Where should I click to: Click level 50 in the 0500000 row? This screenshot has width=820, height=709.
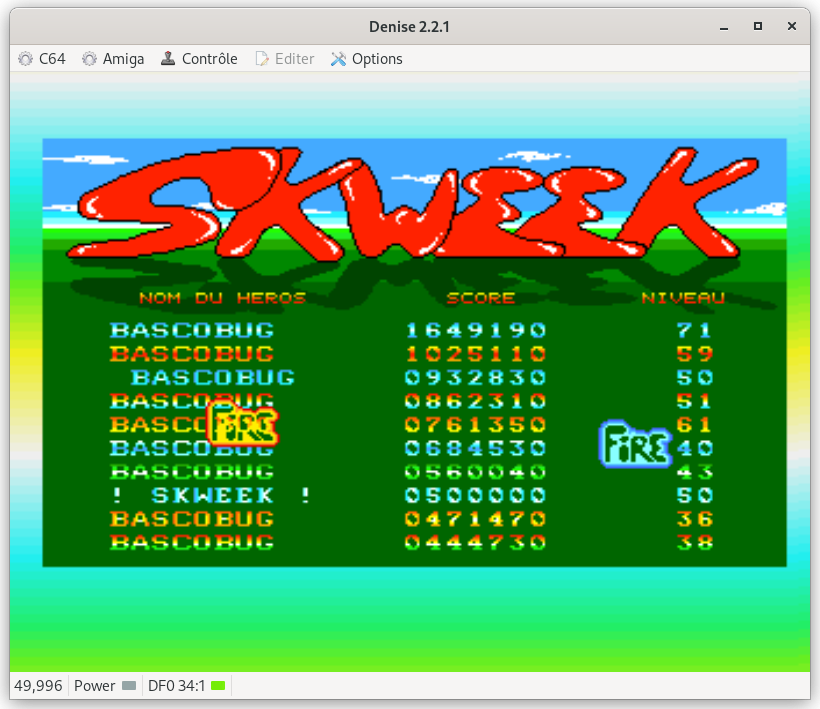click(694, 495)
